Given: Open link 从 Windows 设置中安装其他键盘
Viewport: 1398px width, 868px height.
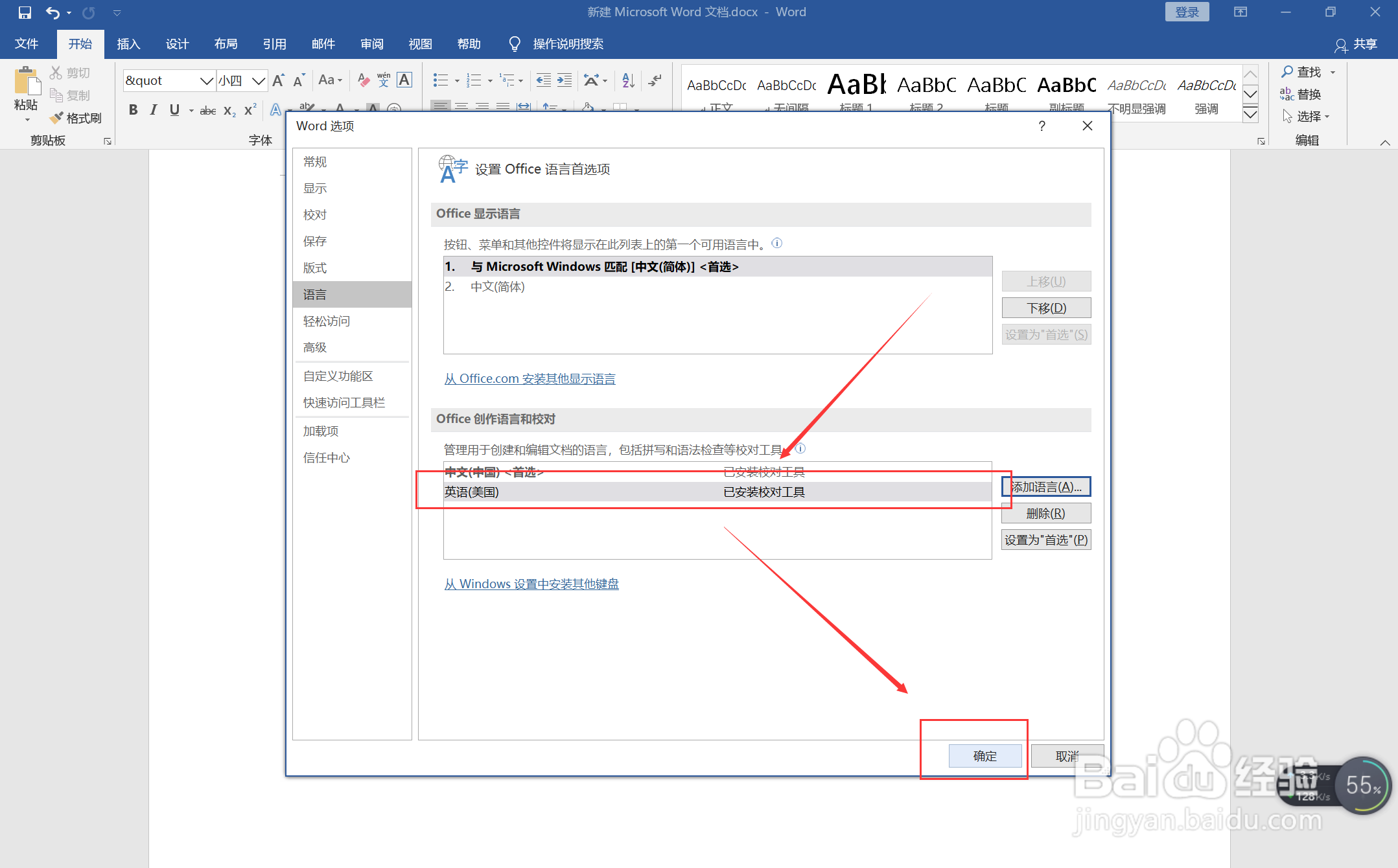Looking at the screenshot, I should (x=531, y=584).
